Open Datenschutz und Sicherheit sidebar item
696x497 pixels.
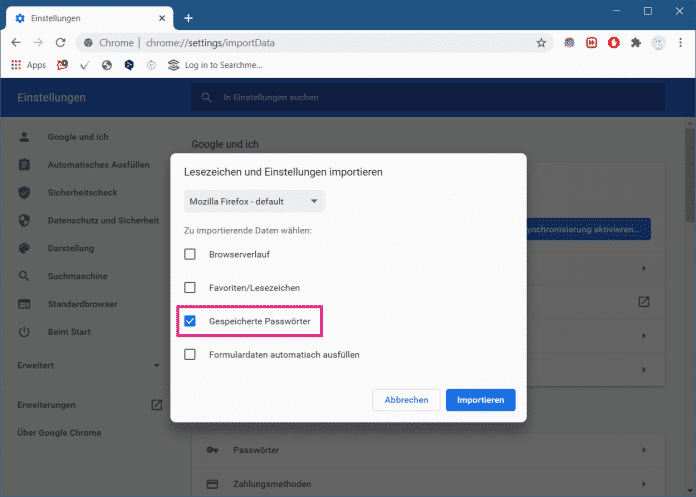102,220
